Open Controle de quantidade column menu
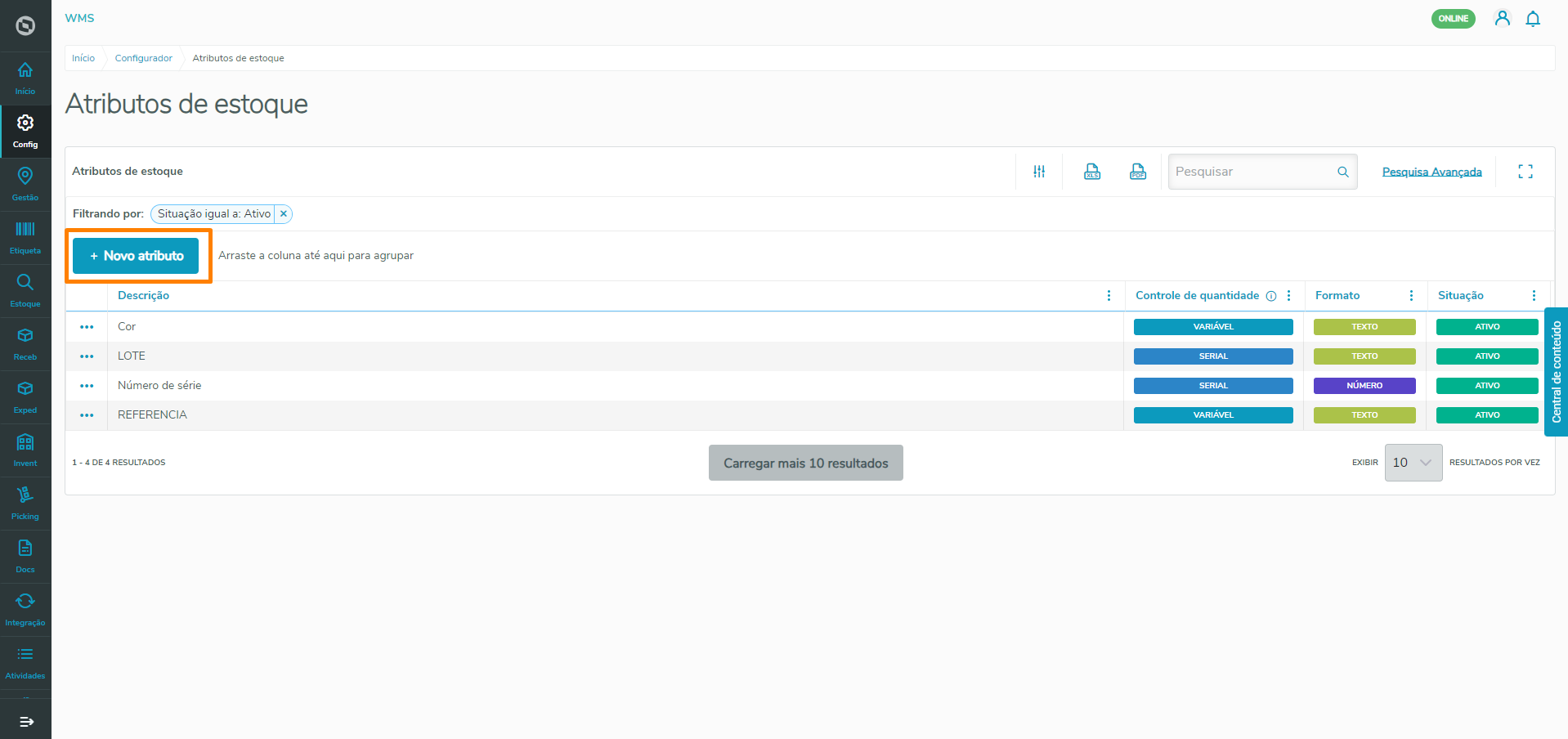Screen dimensions: 1568x739 tap(1288, 296)
